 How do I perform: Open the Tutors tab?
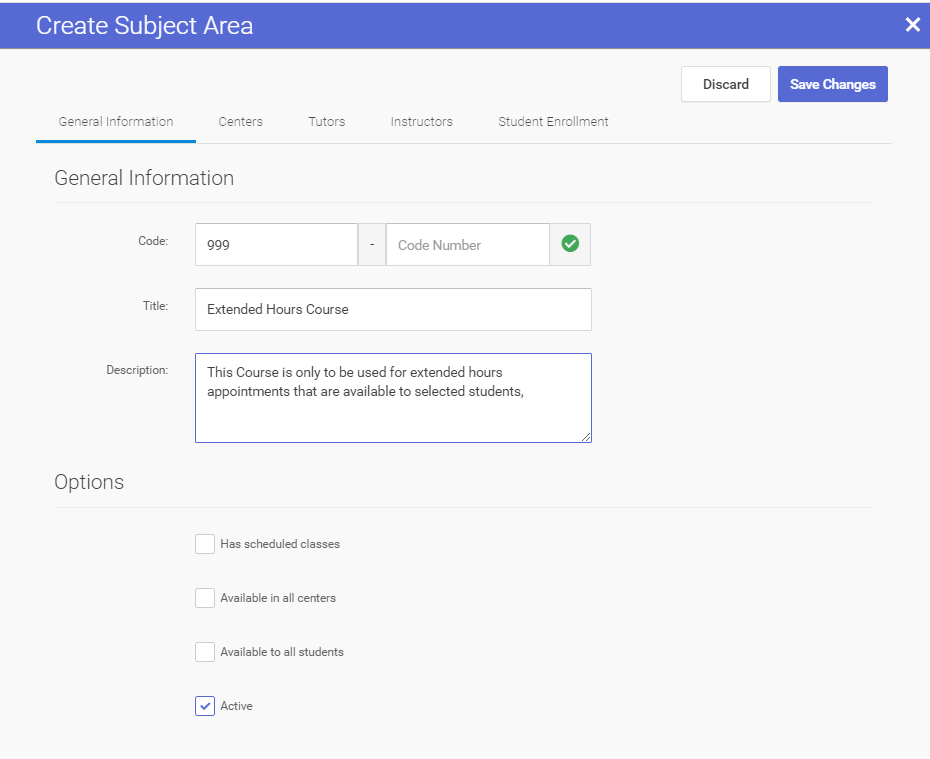[x=327, y=122]
